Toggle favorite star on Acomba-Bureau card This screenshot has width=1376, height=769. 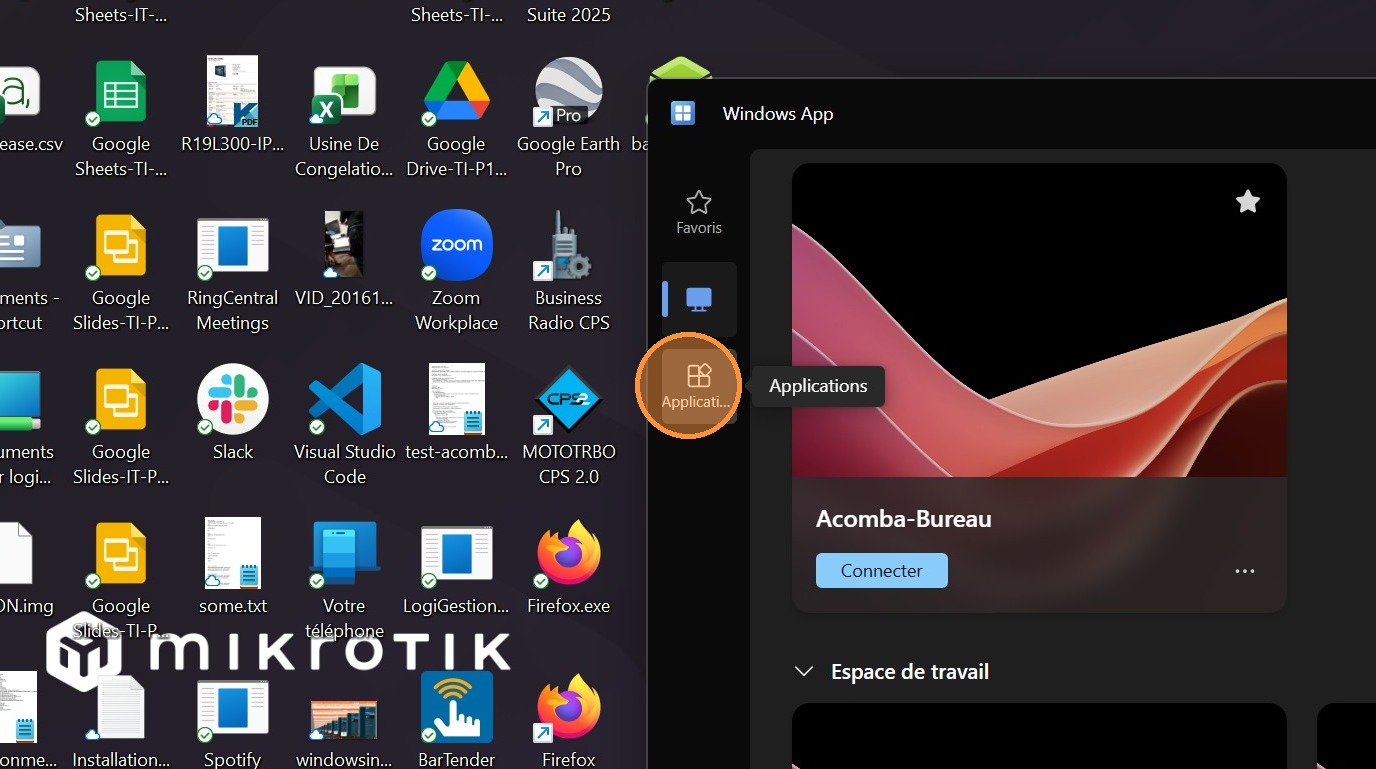coord(1247,202)
